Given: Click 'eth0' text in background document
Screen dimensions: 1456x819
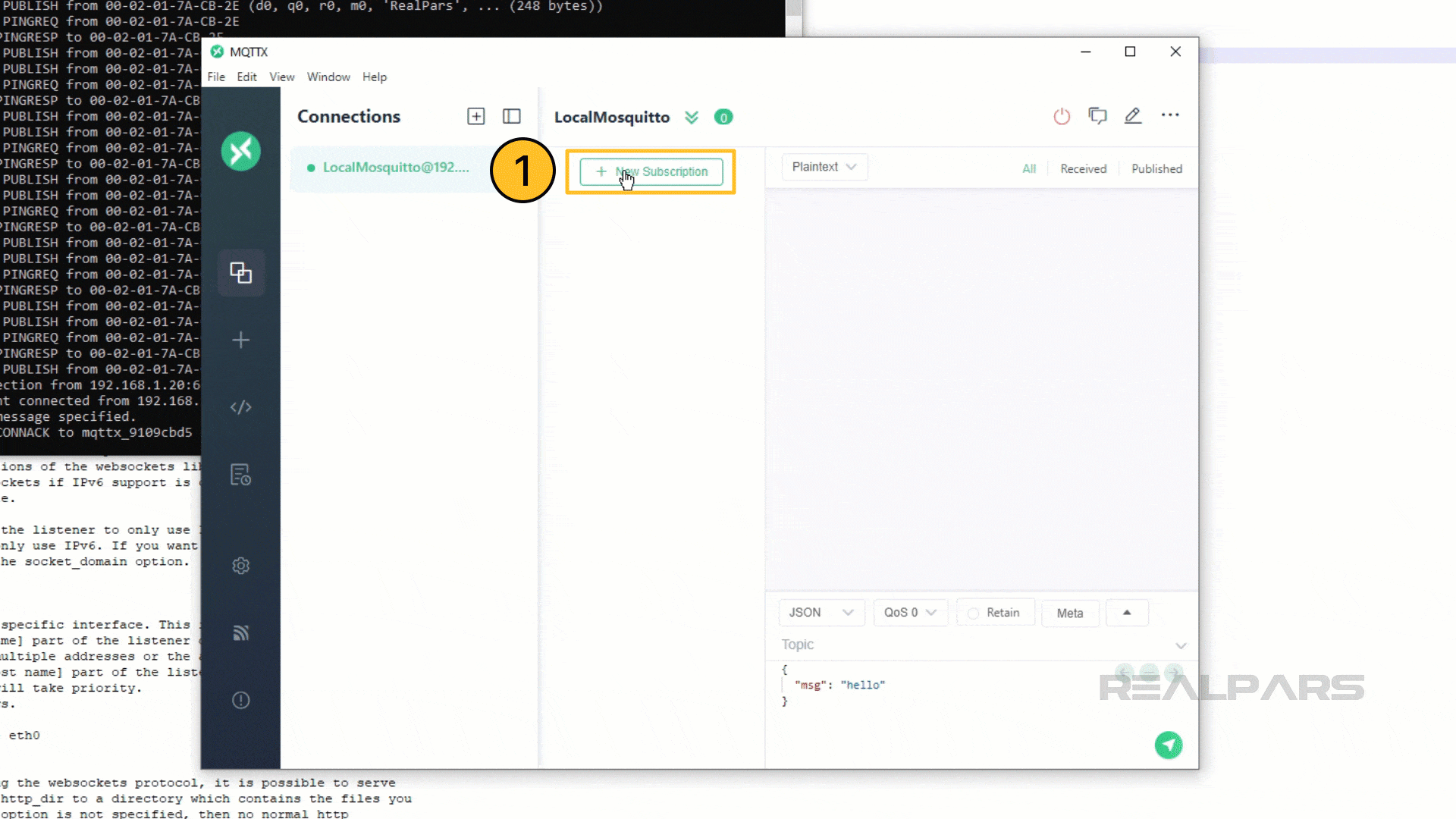Looking at the screenshot, I should point(24,736).
